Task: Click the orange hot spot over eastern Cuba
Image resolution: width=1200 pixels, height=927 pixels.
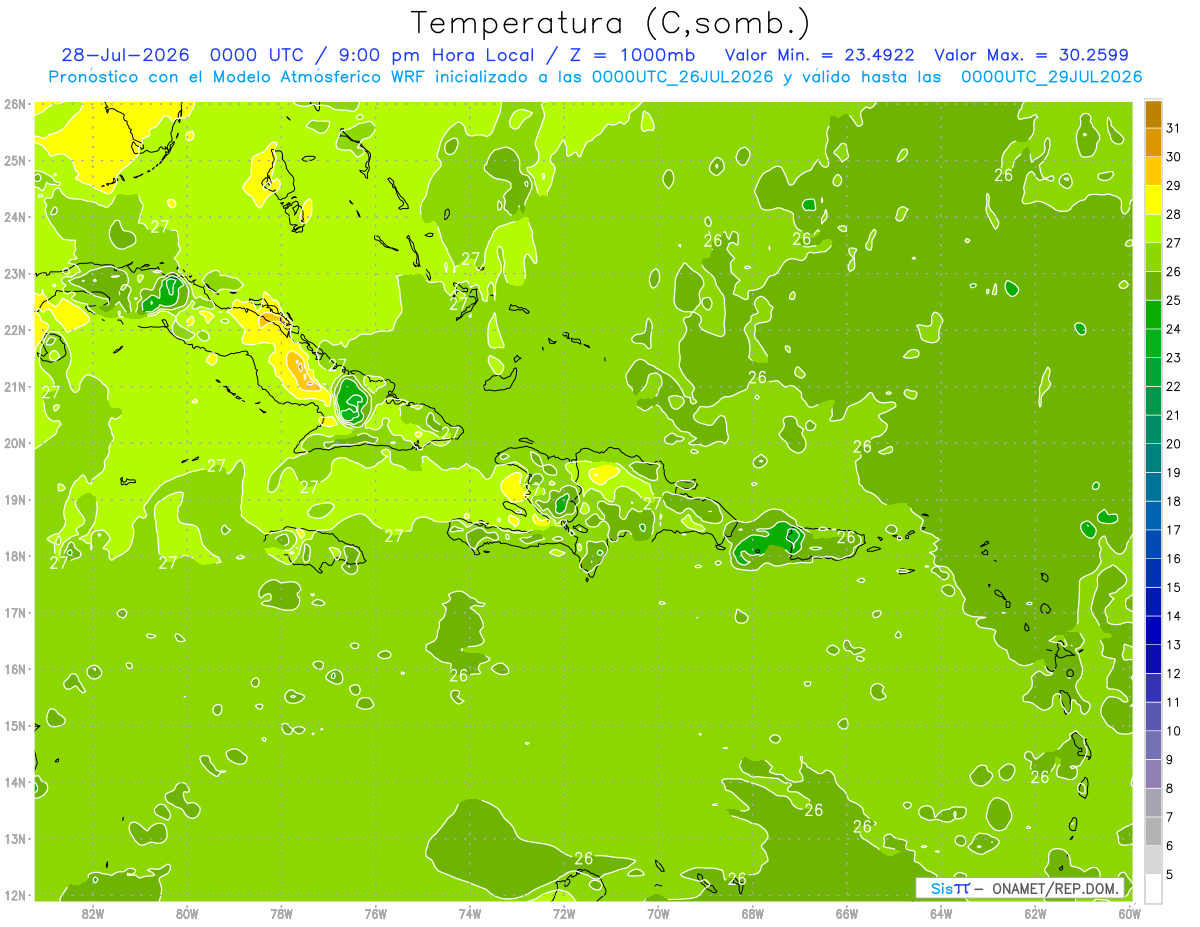Action: tap(298, 369)
